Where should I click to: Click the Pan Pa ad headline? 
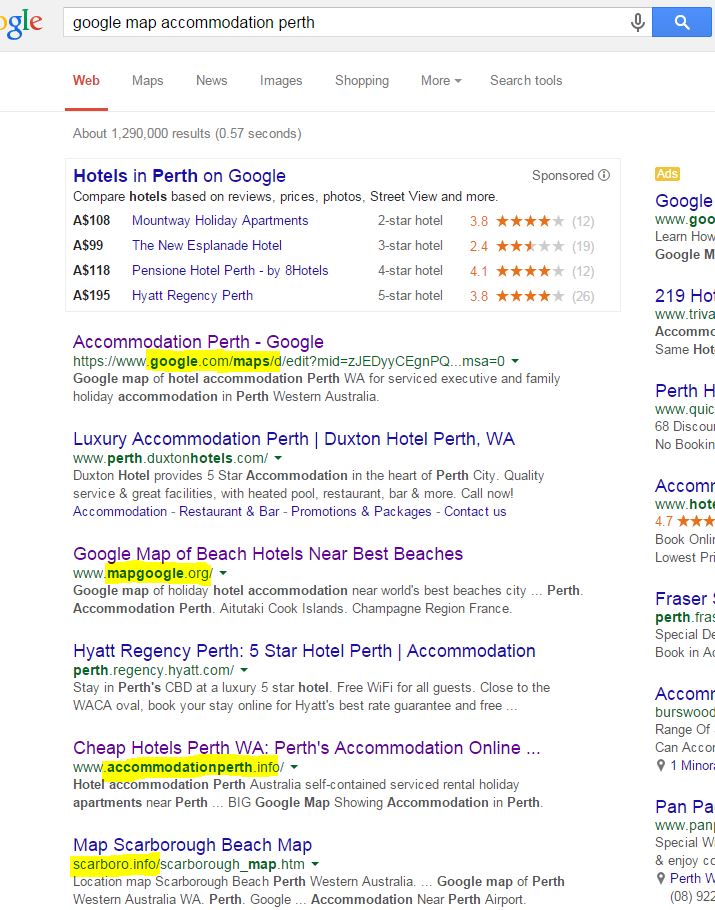coord(685,807)
